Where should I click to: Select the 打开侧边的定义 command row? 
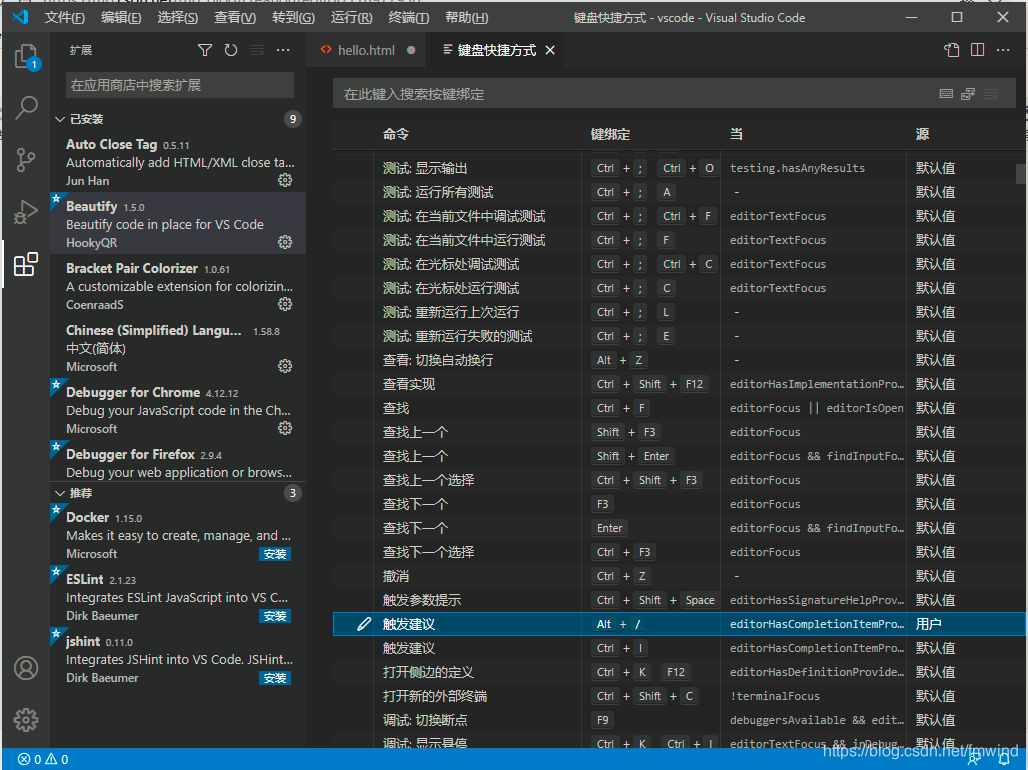coord(679,672)
